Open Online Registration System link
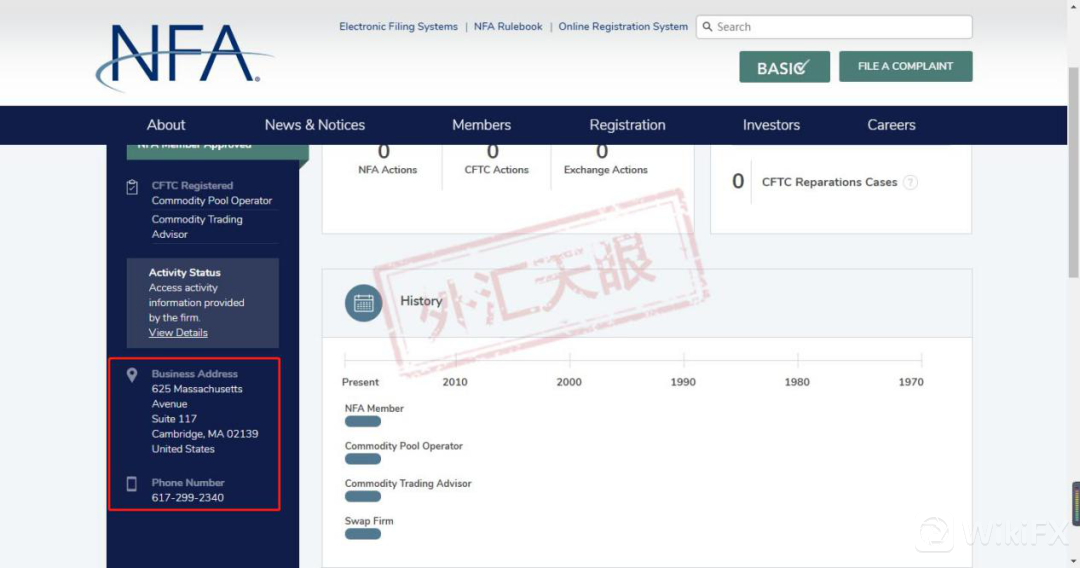This screenshot has height=568, width=1080. point(623,27)
